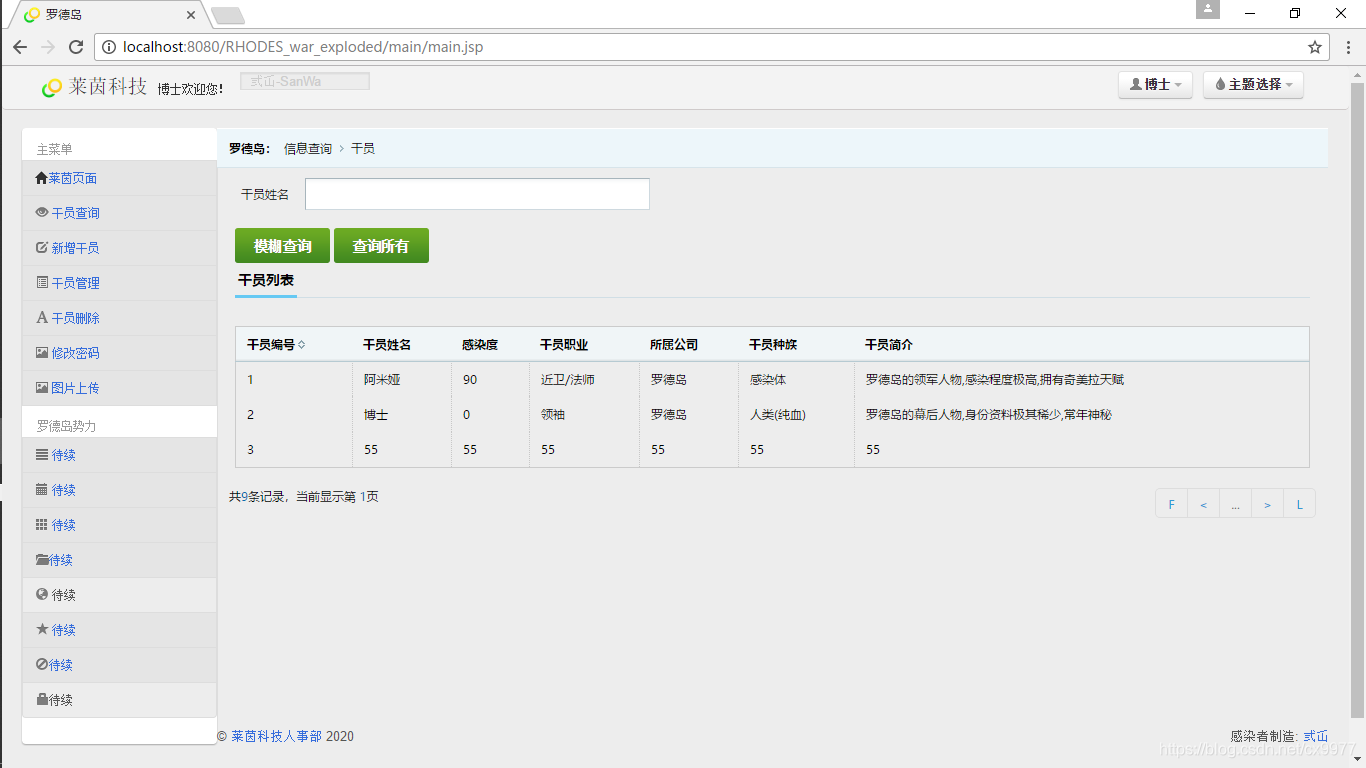Click the edit icon beside 新增干员
Screen dimensions: 1366x768
pos(42,248)
